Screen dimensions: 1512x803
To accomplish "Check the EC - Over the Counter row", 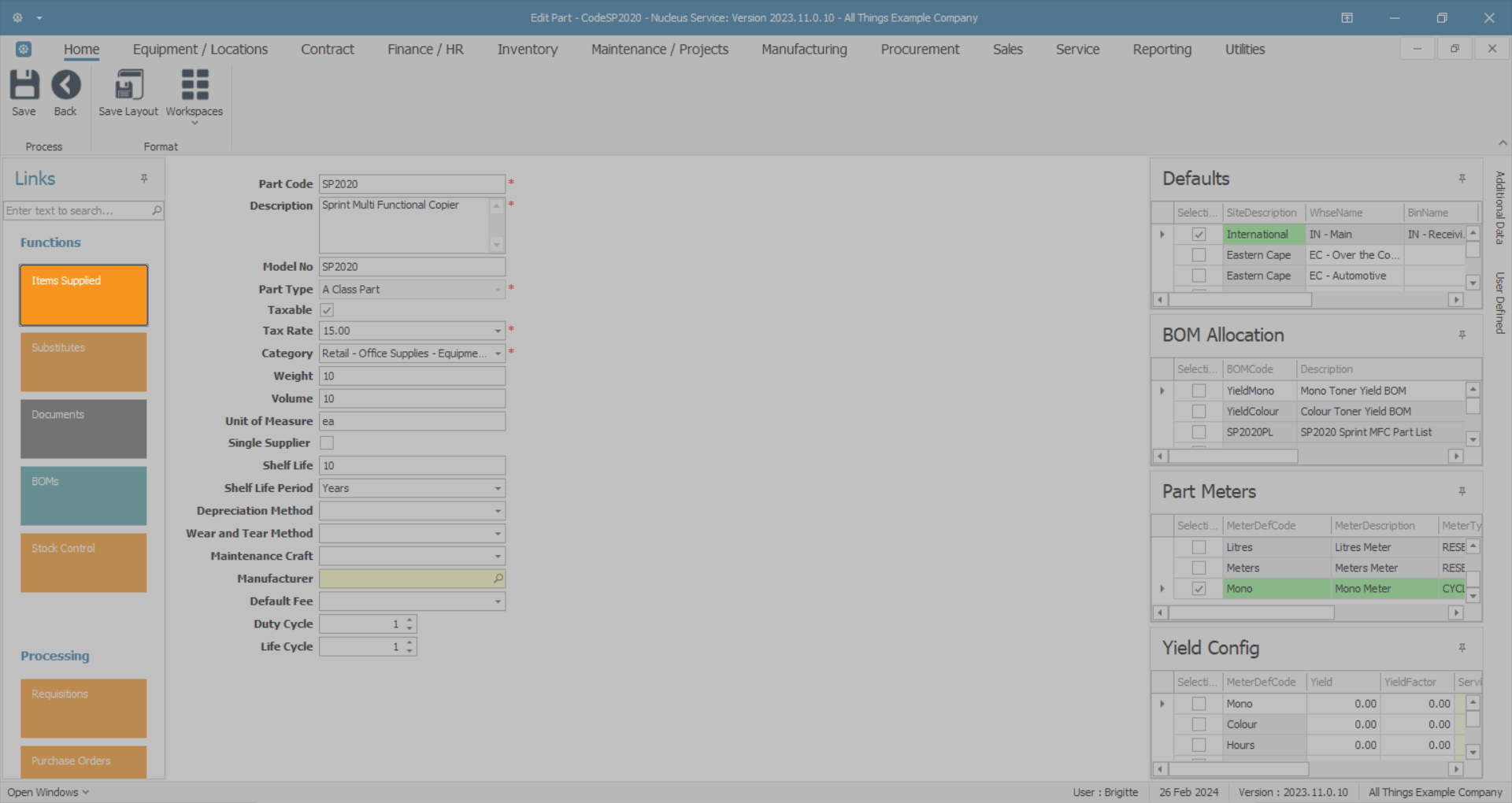I will (x=1199, y=255).
